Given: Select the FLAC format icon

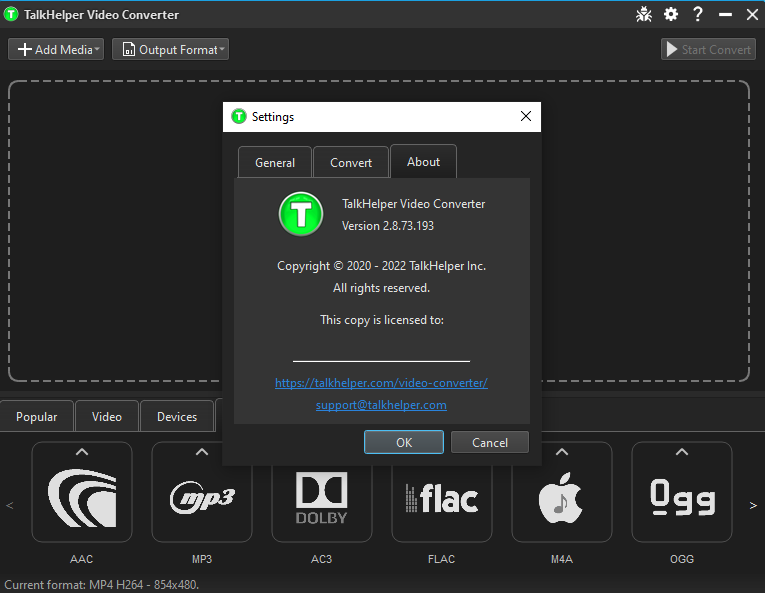Looking at the screenshot, I should (442, 499).
